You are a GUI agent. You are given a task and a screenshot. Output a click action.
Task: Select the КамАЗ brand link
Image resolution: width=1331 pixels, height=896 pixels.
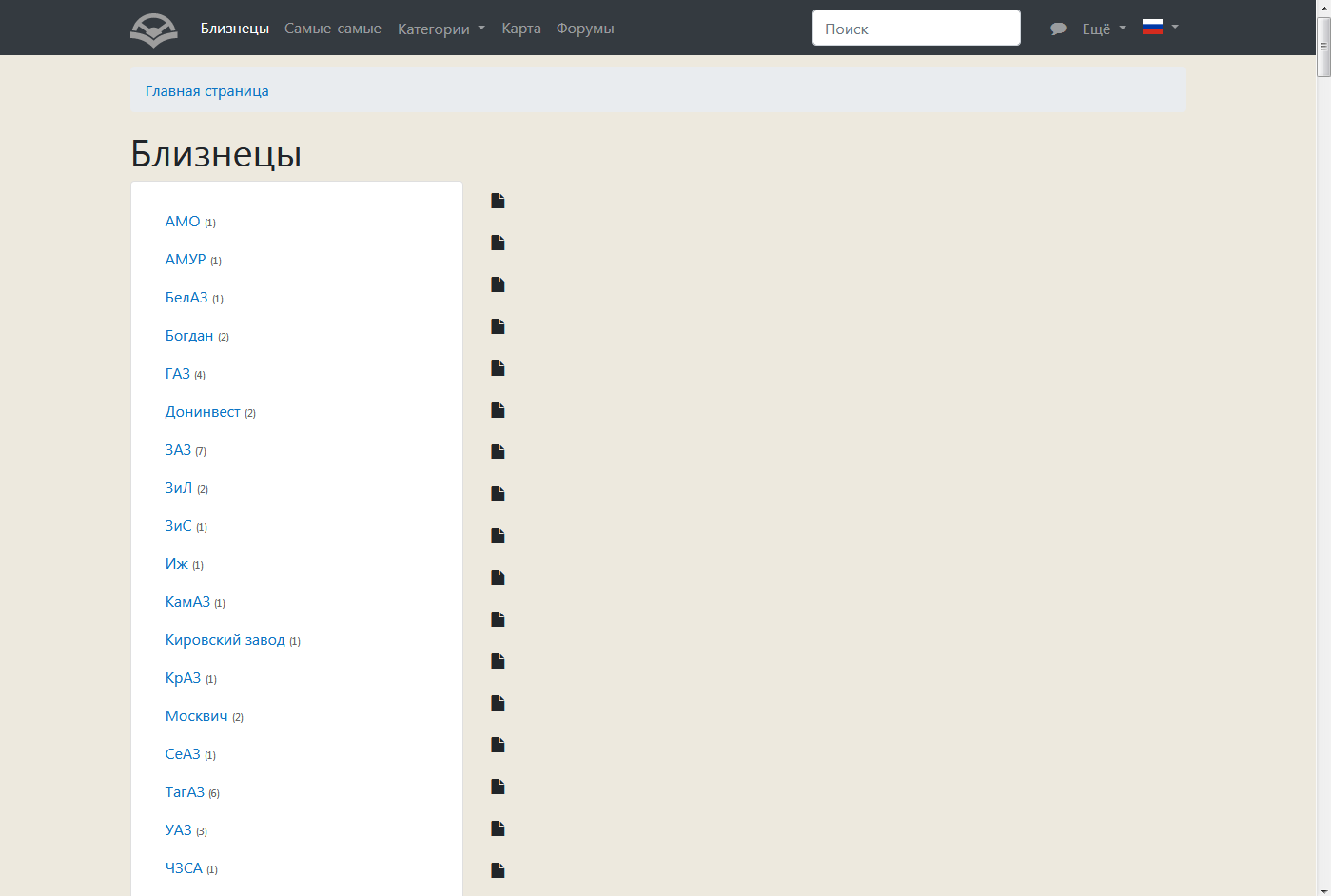[x=187, y=602]
